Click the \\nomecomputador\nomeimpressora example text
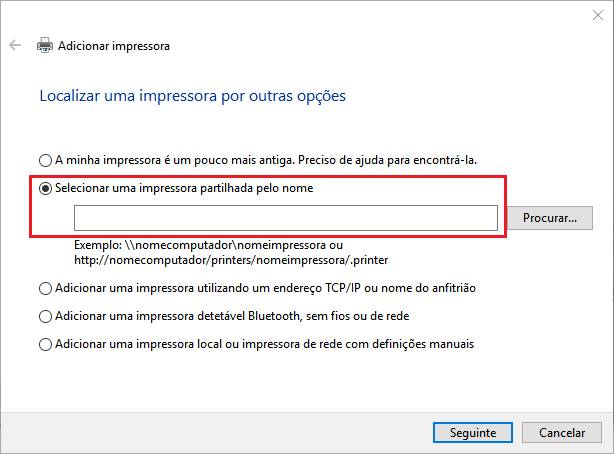The height and width of the screenshot is (454, 614). (x=225, y=245)
